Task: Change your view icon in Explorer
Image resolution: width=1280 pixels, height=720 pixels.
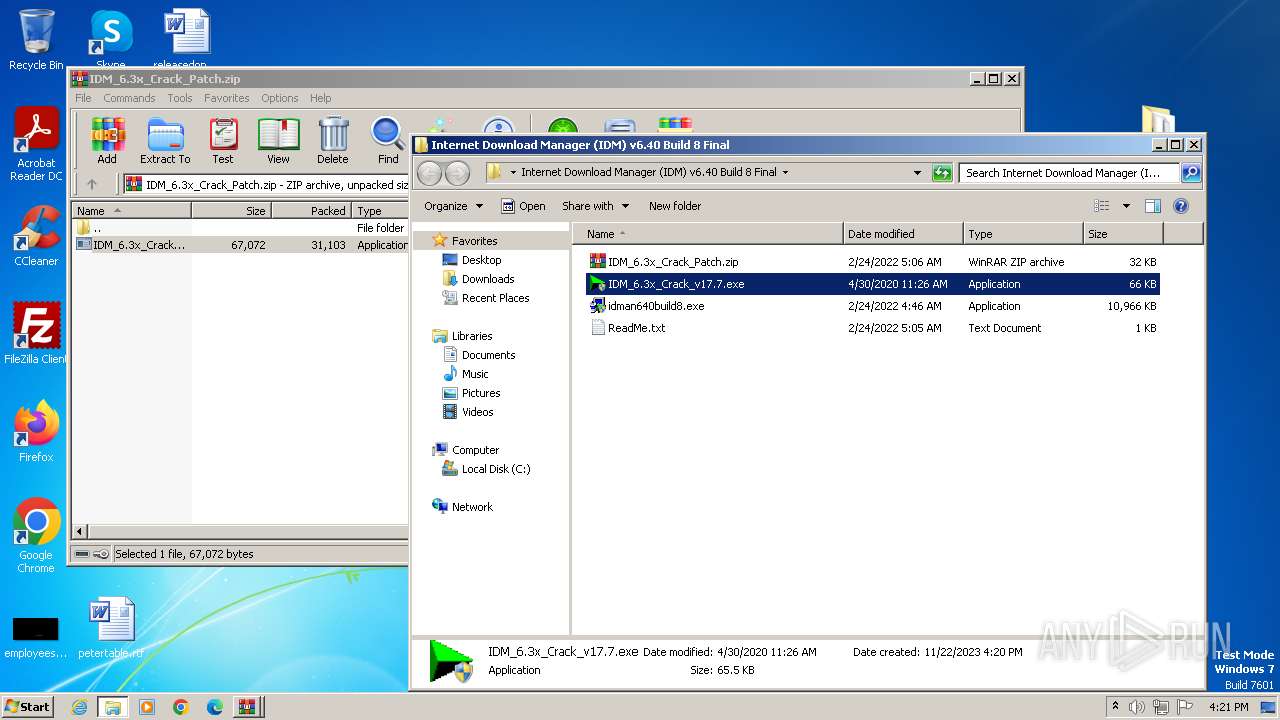Action: pyautogui.click(x=1102, y=206)
